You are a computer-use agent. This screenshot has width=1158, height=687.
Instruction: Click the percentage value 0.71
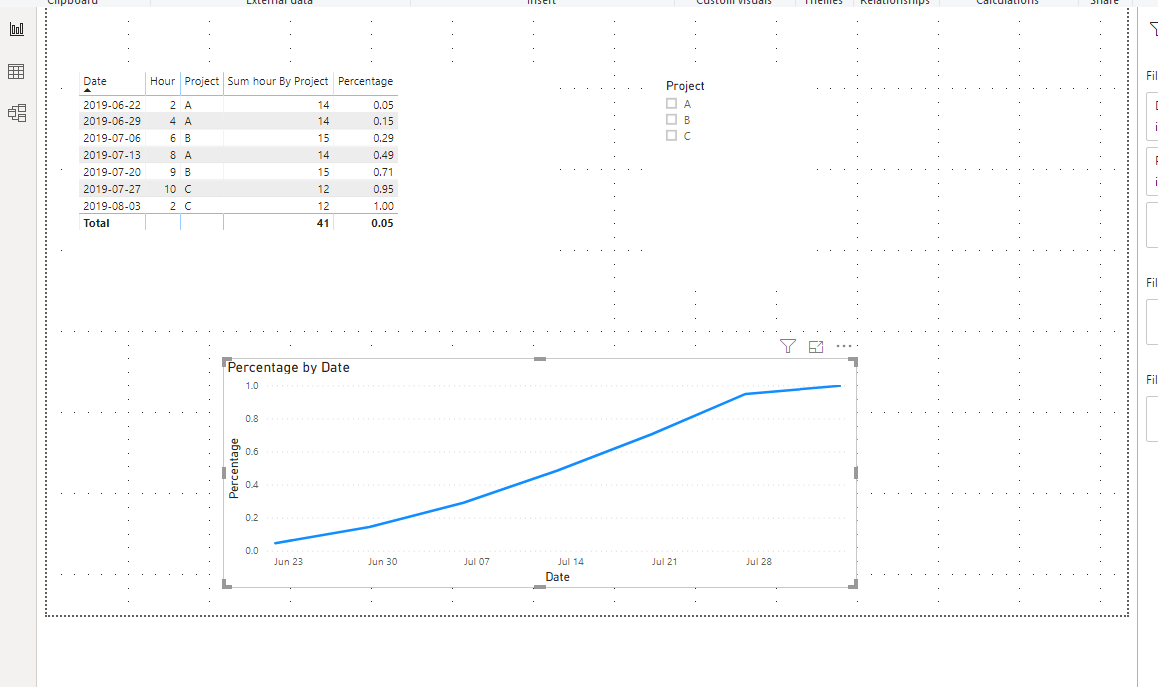[383, 172]
